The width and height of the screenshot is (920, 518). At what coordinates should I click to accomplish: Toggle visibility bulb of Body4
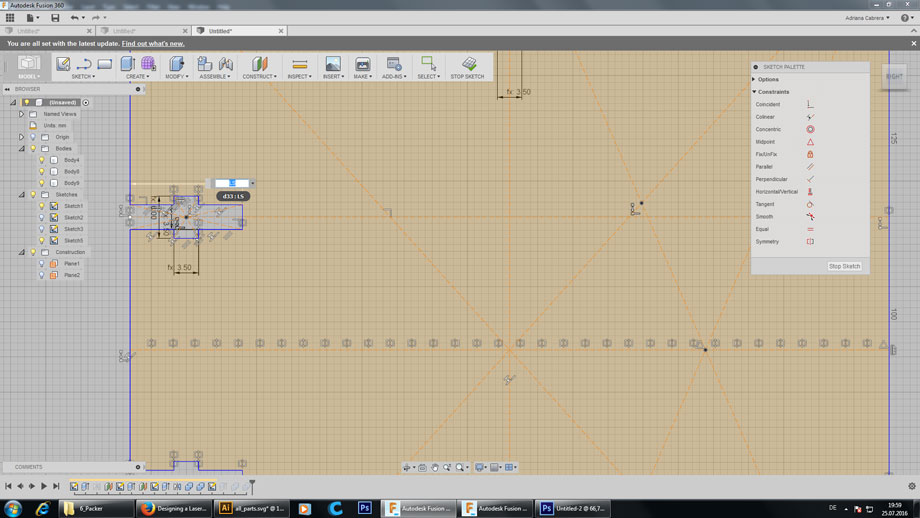point(42,160)
